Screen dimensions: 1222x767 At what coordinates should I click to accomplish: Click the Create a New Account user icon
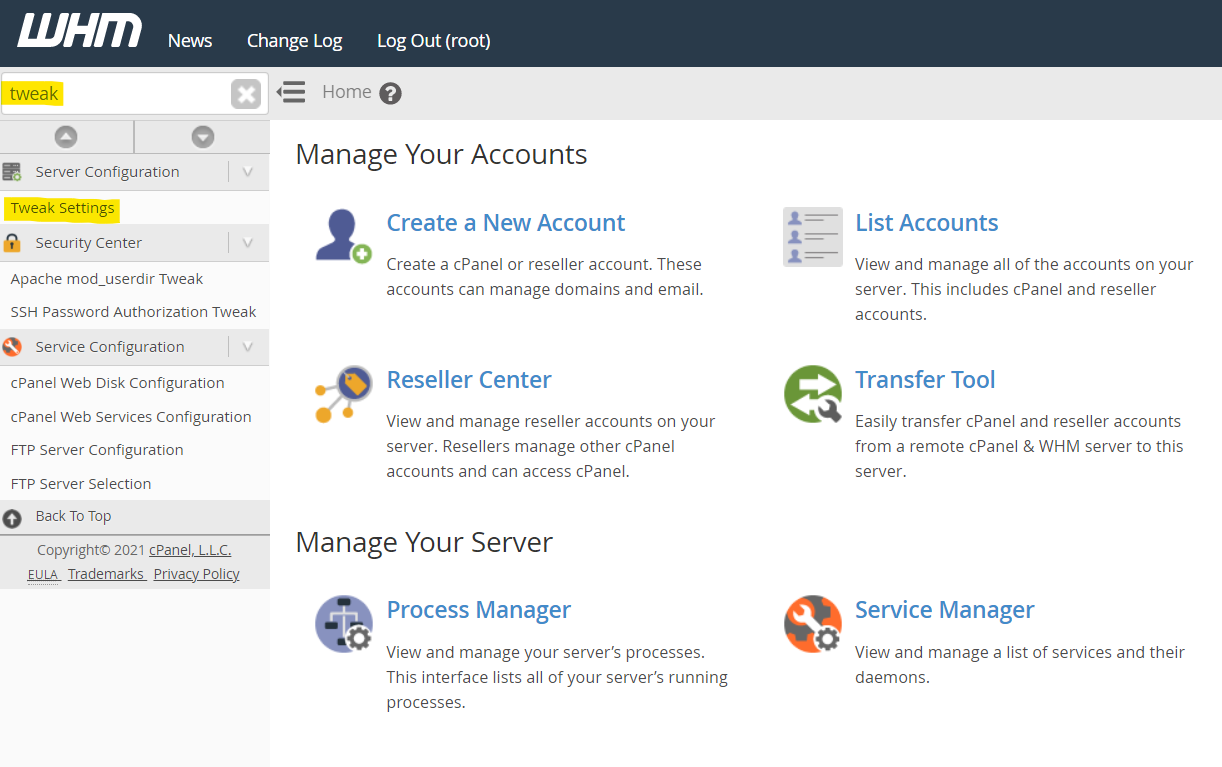click(343, 236)
